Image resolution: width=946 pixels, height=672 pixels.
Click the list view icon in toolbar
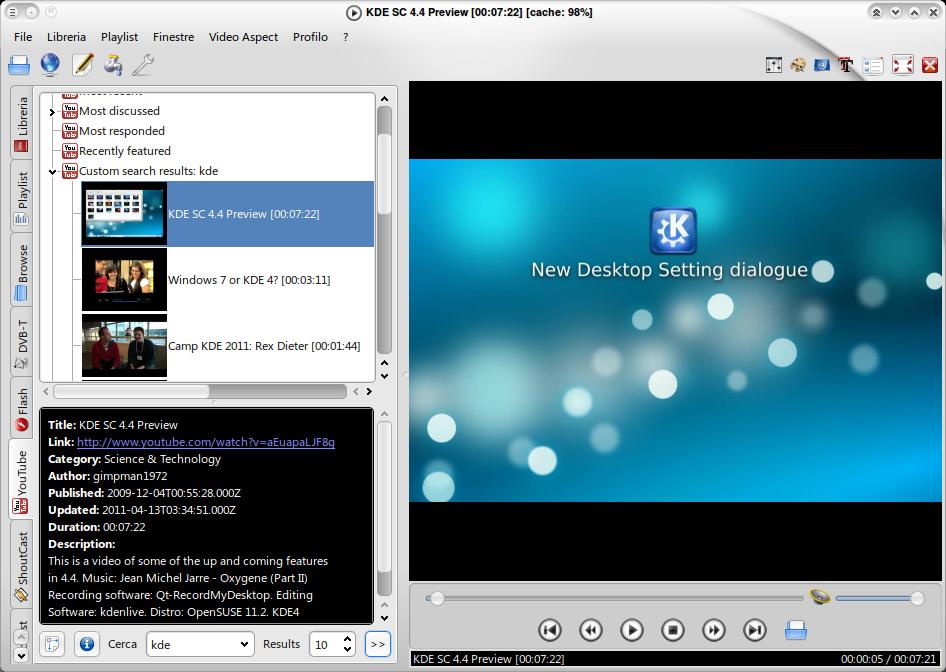click(873, 65)
